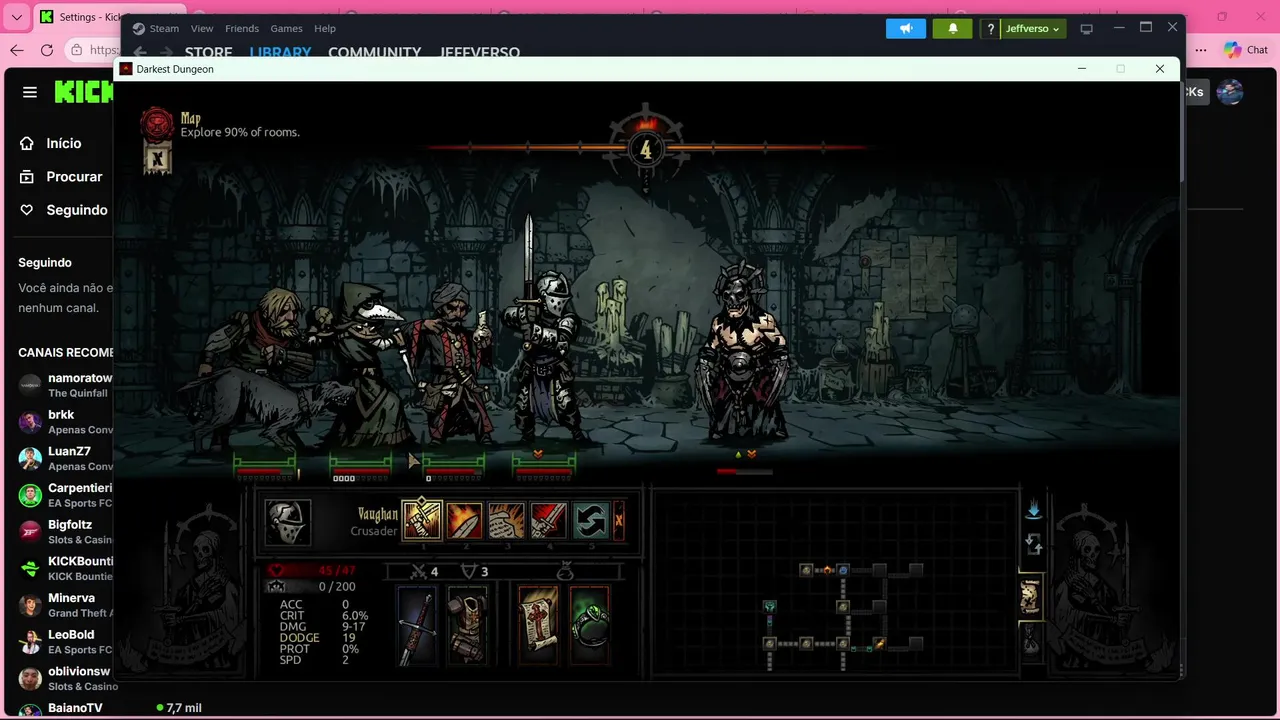Viewport: 1280px width, 720px height.
Task: Click the browser back button
Action: 16,50
